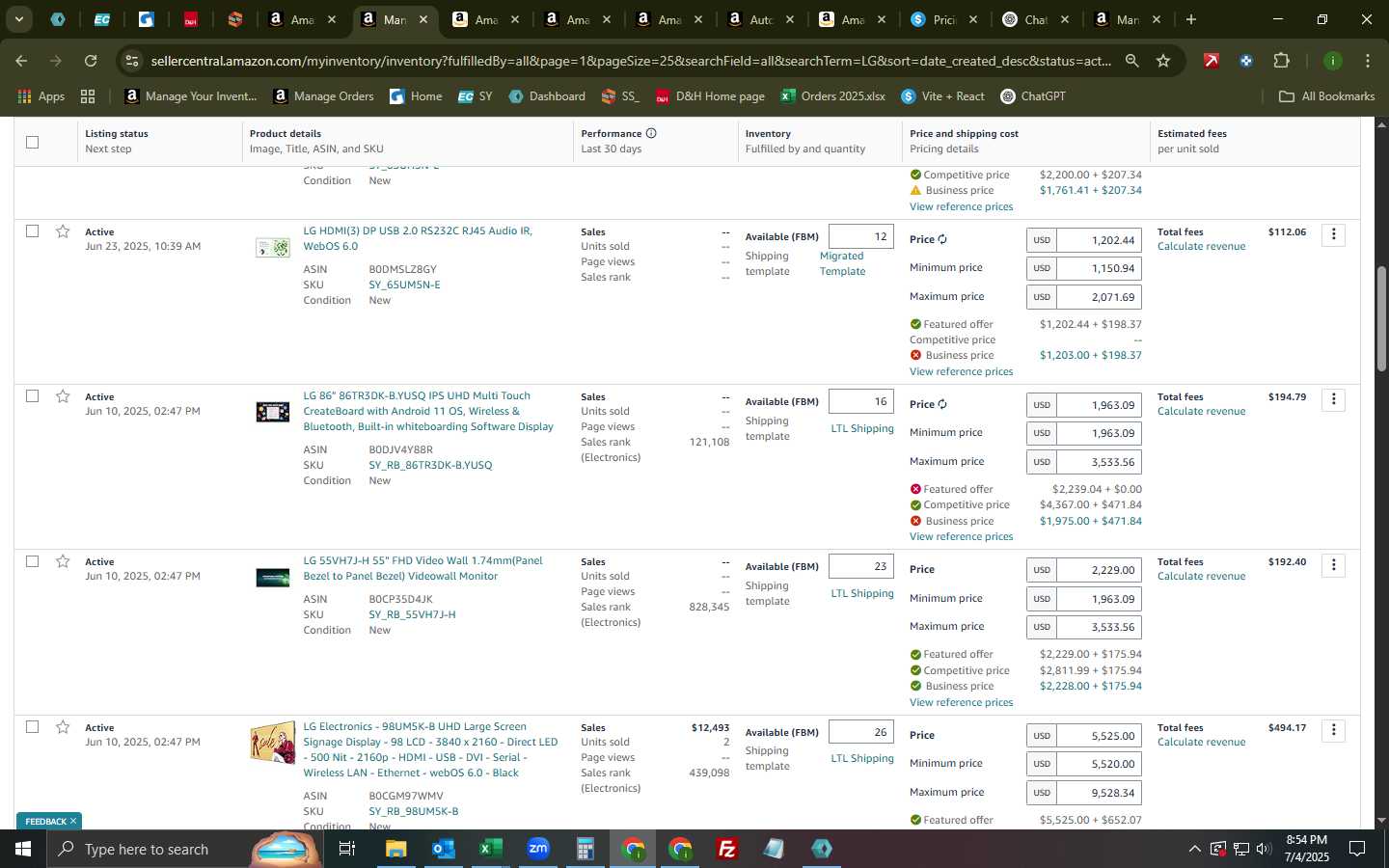Bookmark this page with star icon
Screen dimensions: 1389x868
(x=1163, y=61)
